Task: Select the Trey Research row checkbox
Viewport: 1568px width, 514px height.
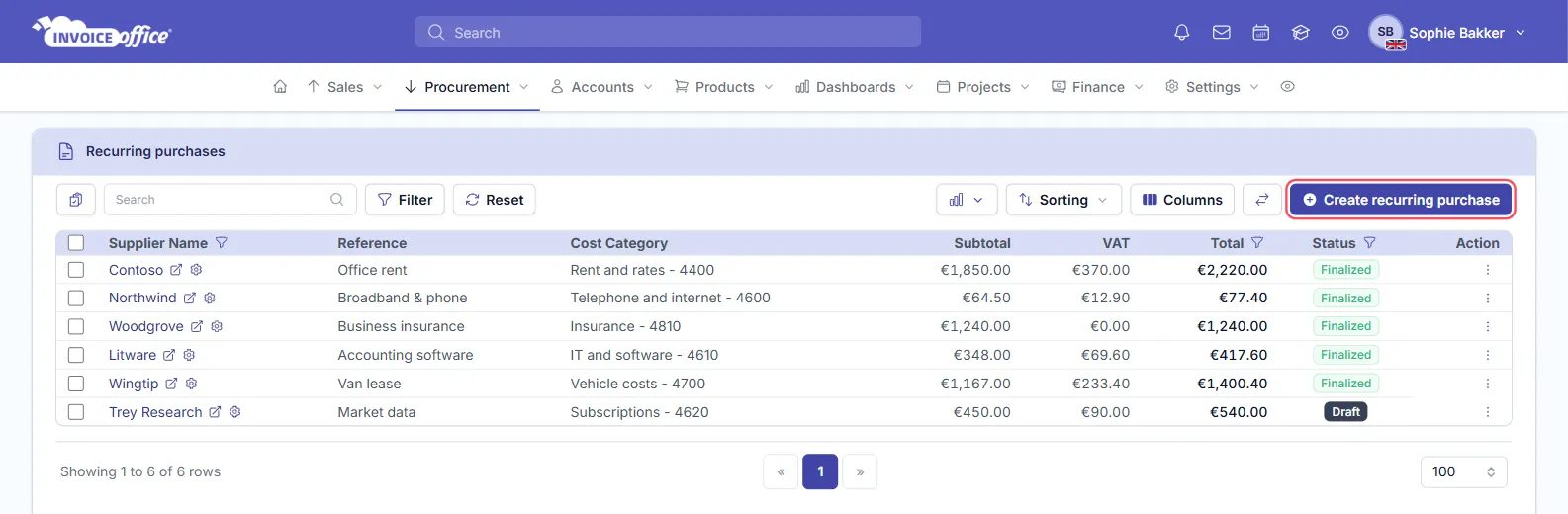Action: click(x=76, y=412)
